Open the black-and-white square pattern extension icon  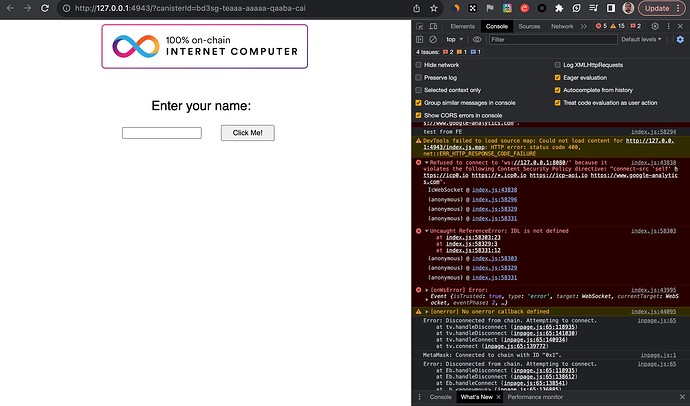[x=473, y=8]
